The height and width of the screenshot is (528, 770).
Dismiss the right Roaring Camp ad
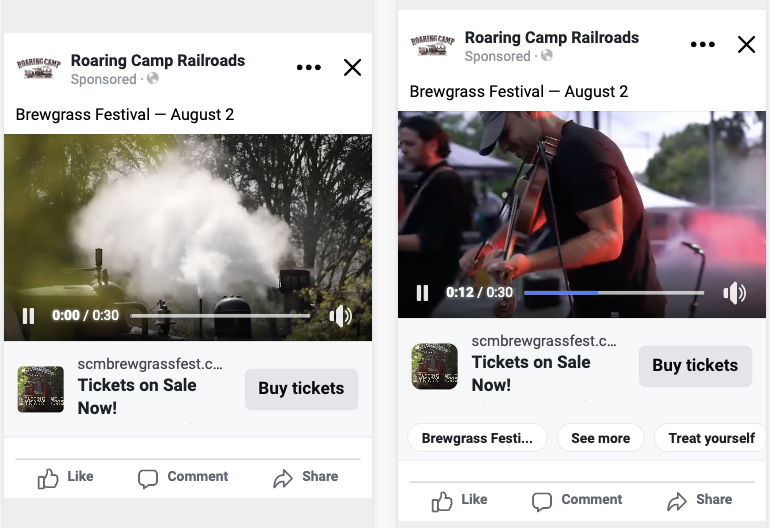pos(746,44)
